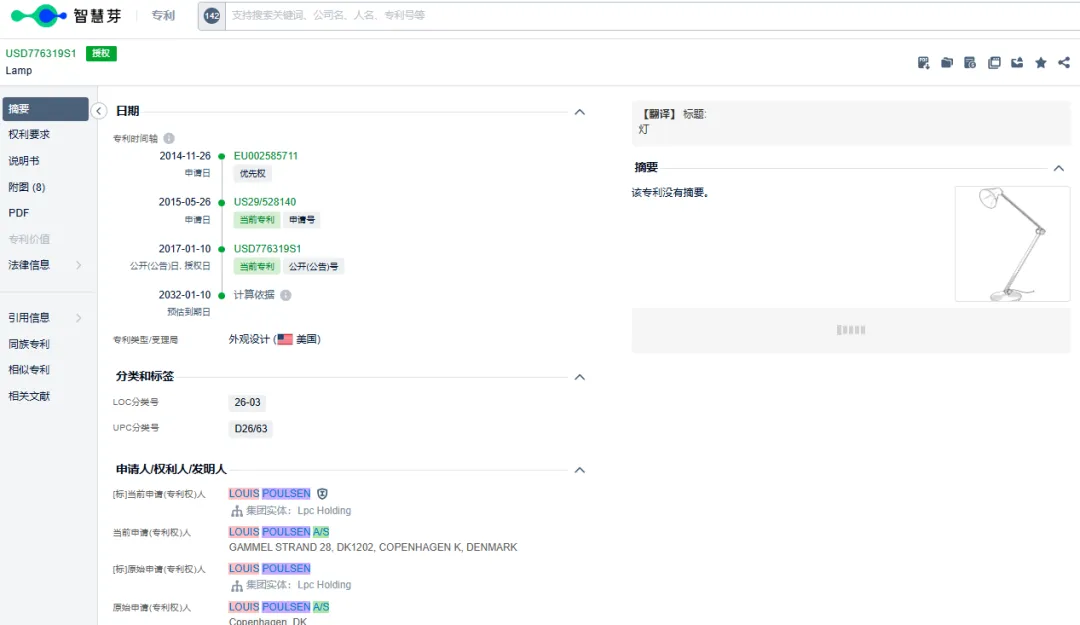
Task: Collapse the left sidebar with arrow button
Action: (98, 111)
